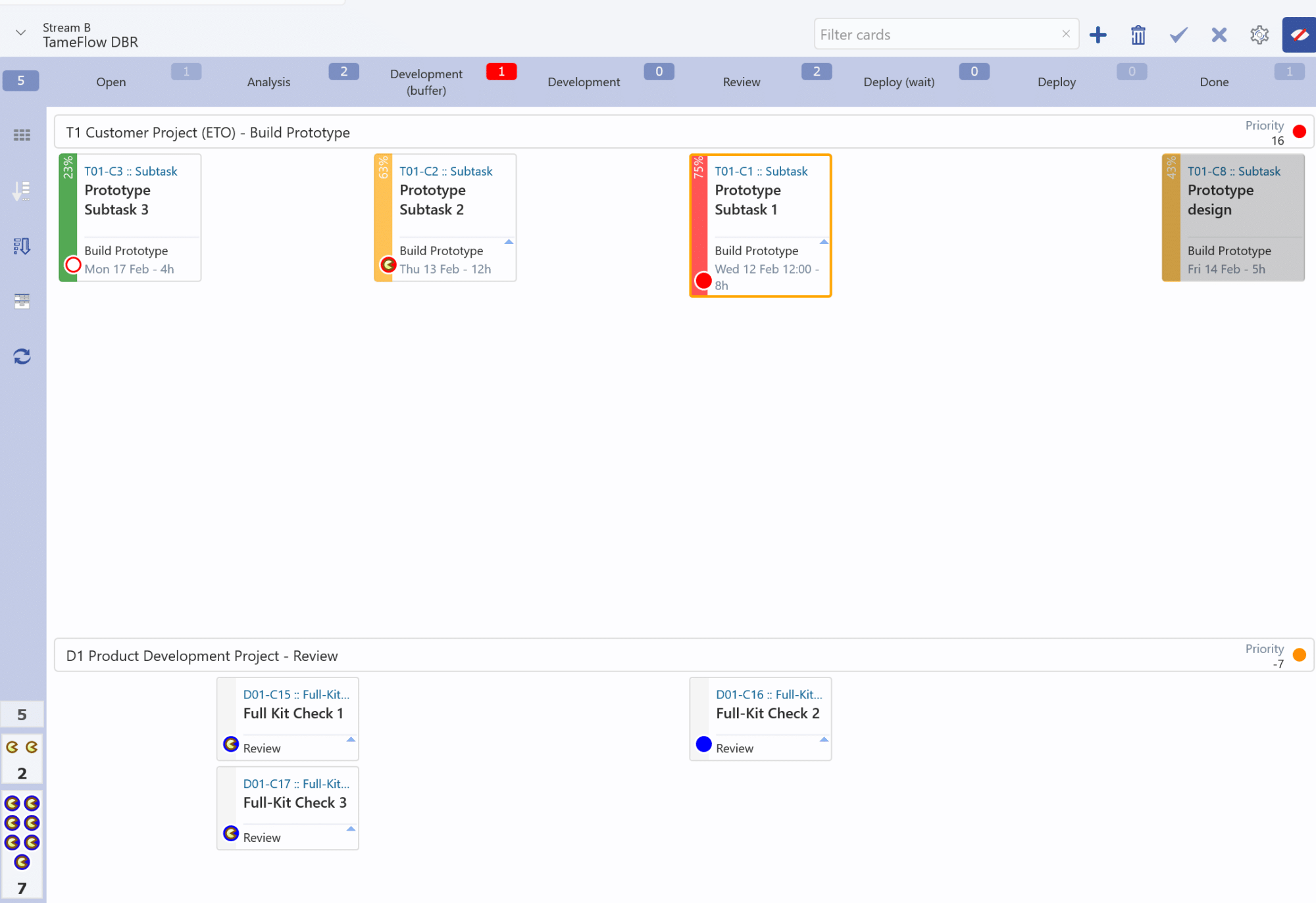Screen dimensions: 1316x903
Task: Click the checkmark confirm icon
Action: click(1178, 35)
